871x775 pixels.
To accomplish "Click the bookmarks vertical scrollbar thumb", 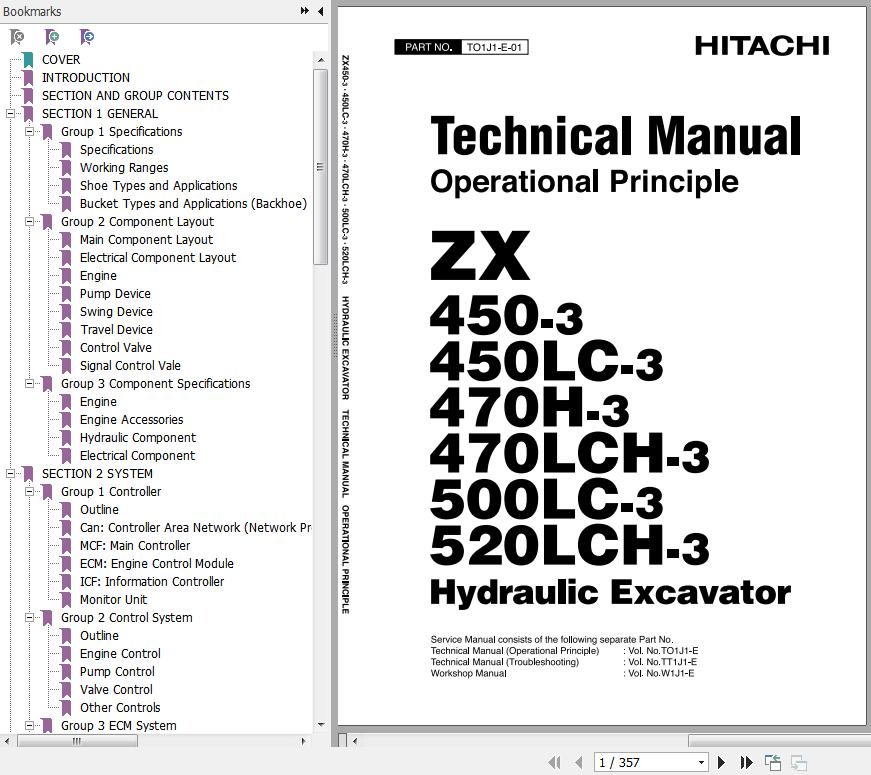I will (x=320, y=167).
